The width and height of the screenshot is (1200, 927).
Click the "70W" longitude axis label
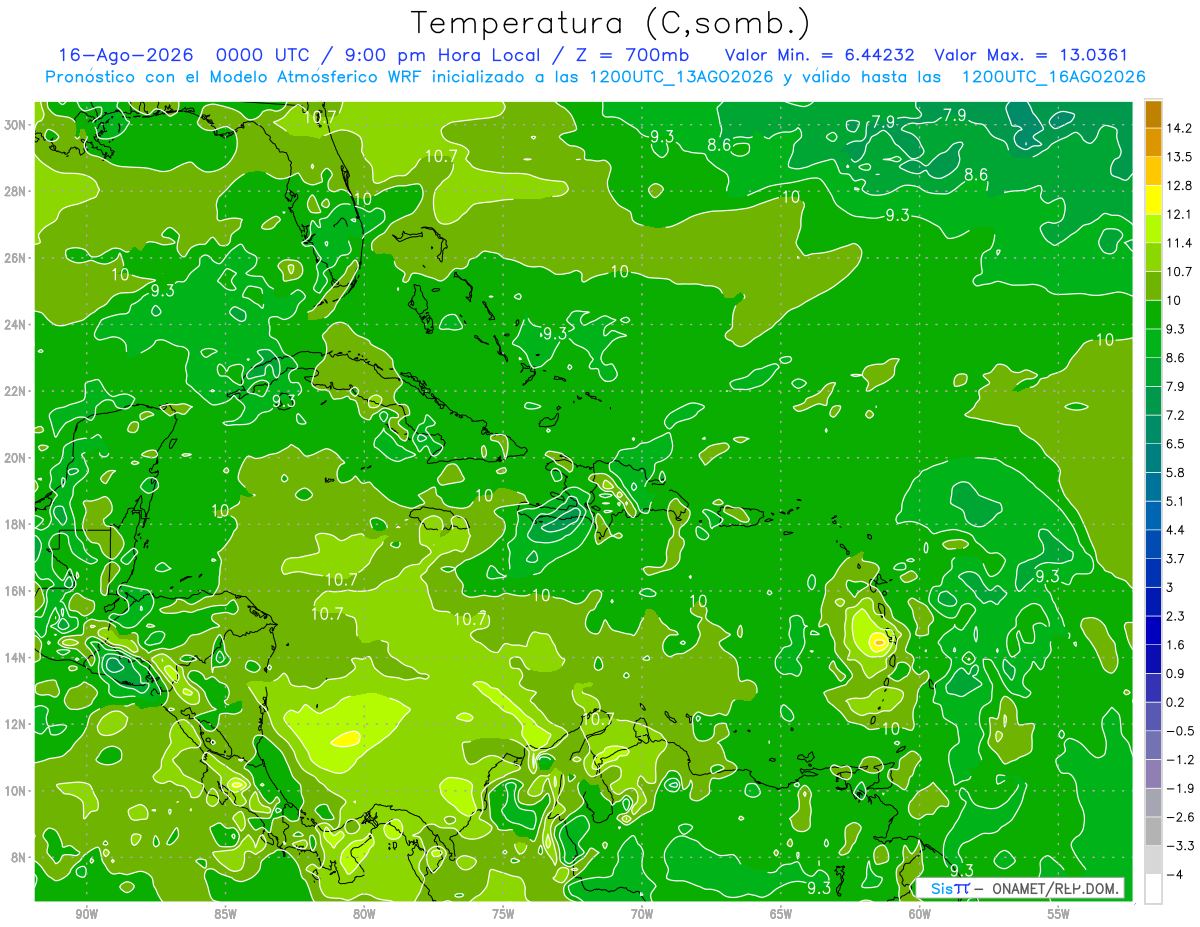(642, 915)
